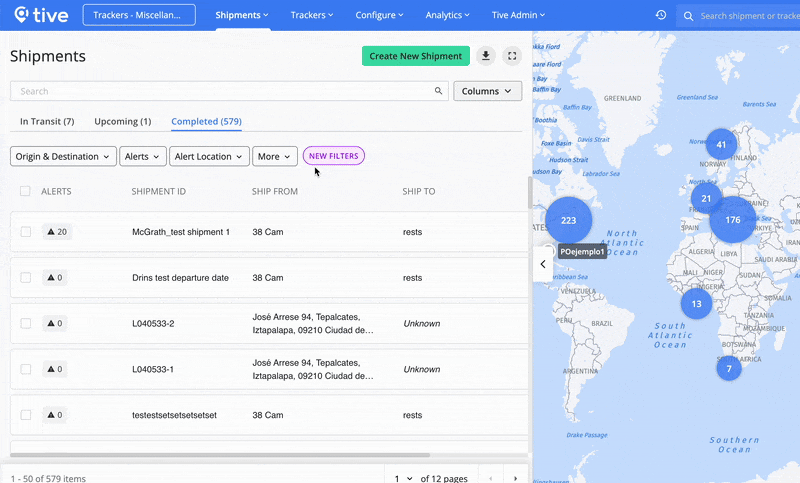Viewport: 800px width, 483px height.
Task: Click Create New Shipment button
Action: (x=415, y=56)
